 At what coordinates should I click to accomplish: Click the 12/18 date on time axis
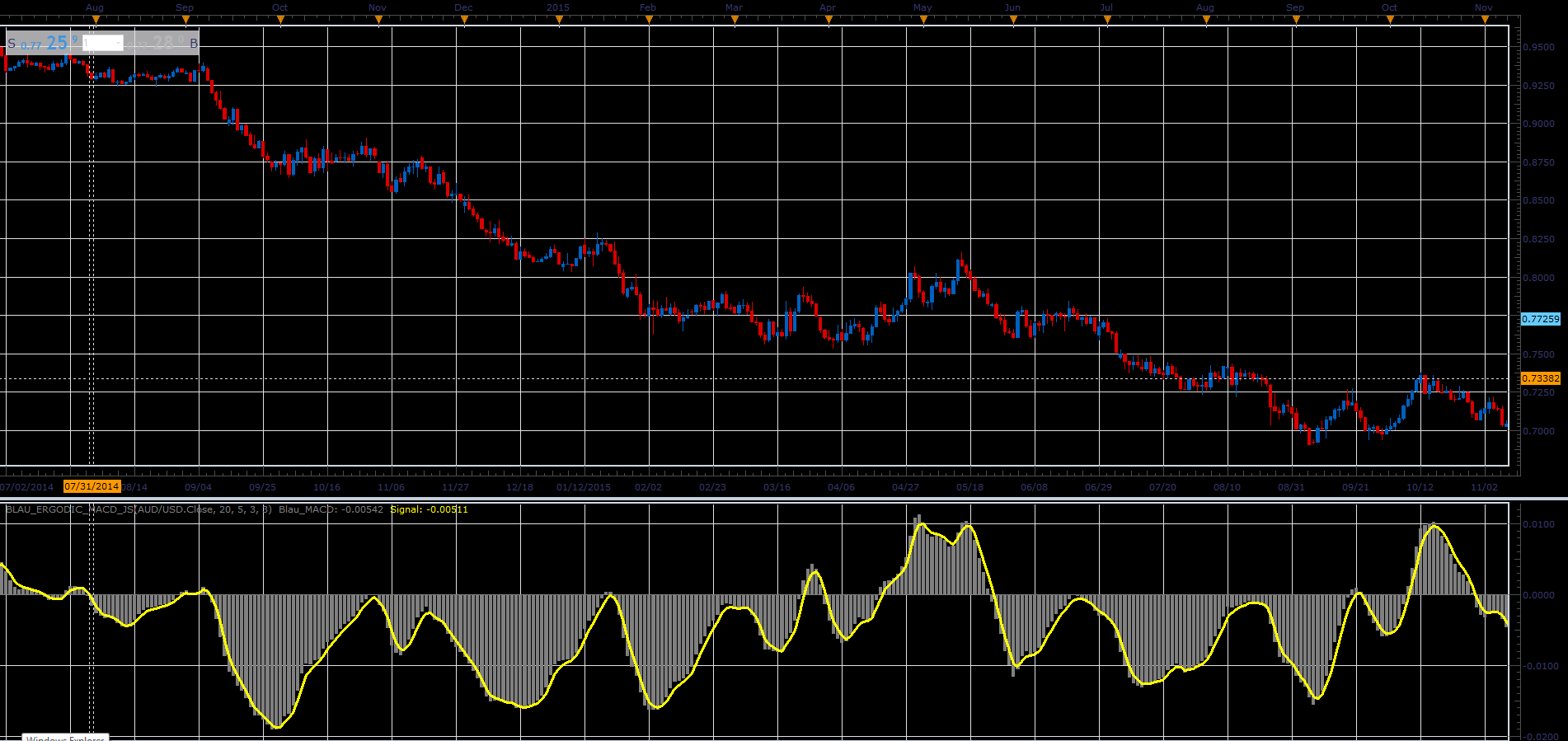[519, 487]
